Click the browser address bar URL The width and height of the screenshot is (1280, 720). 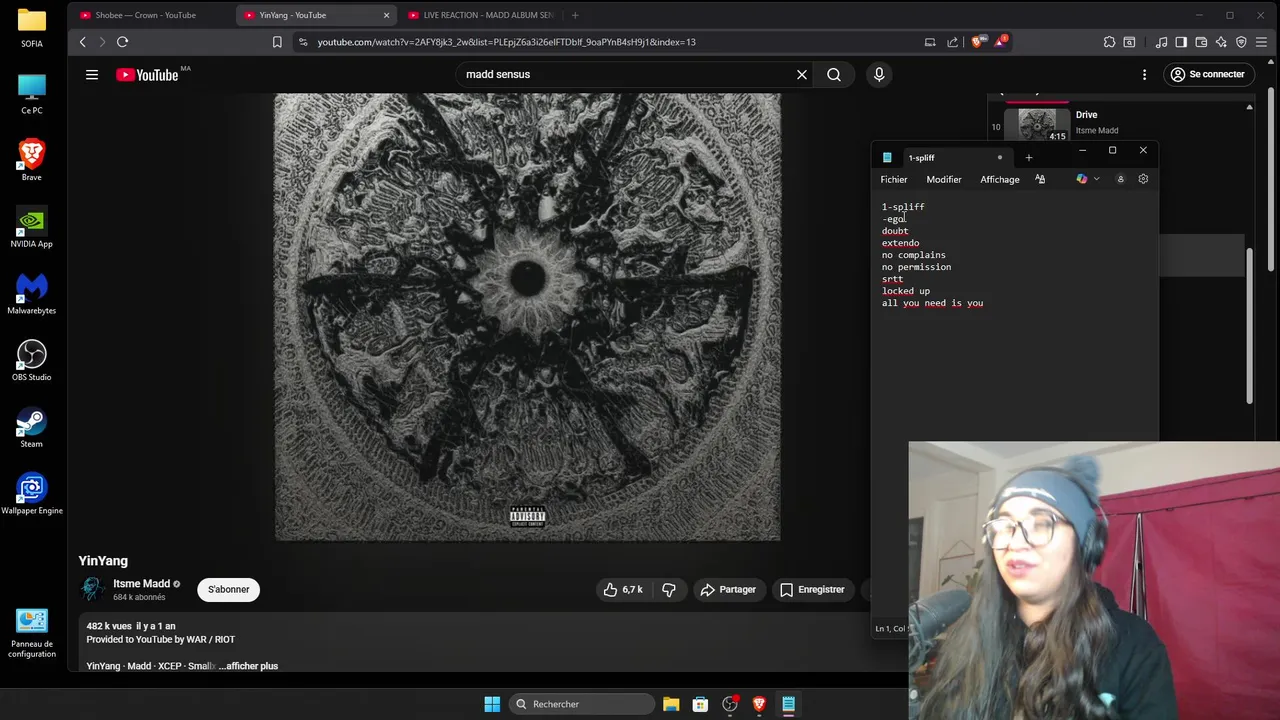point(507,42)
